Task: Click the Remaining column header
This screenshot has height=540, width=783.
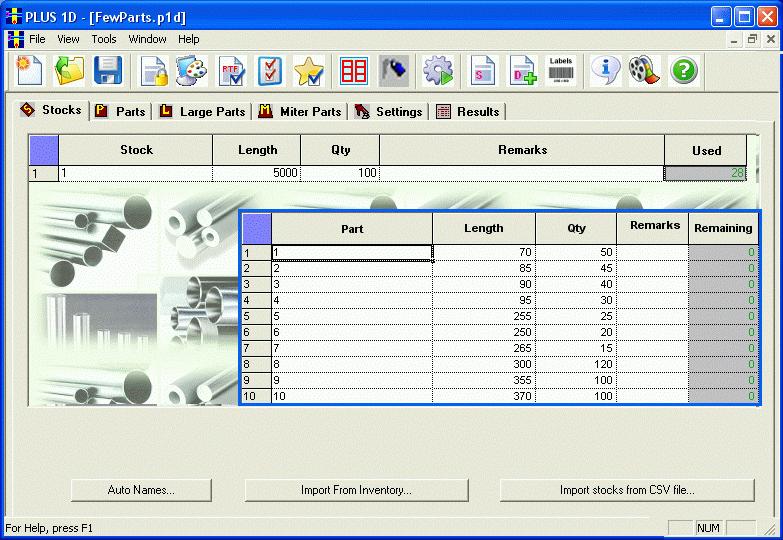Action: point(723,229)
